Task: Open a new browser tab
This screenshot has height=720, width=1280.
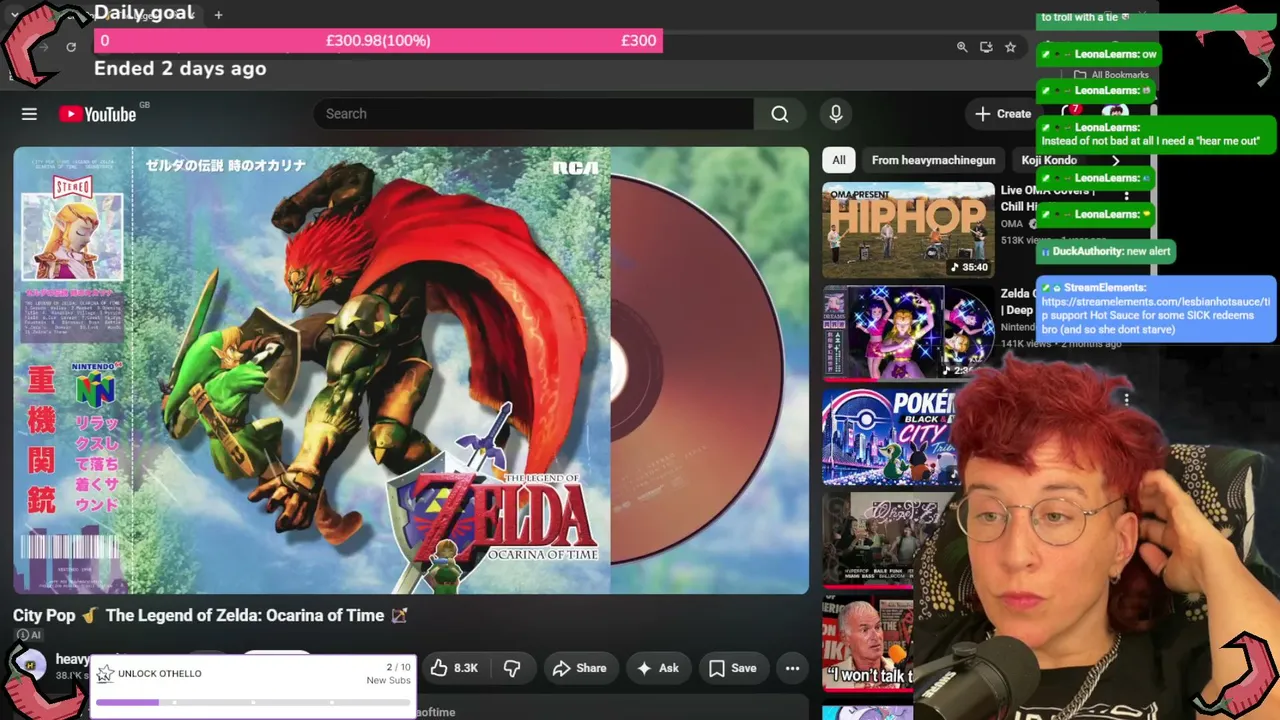Action: (218, 14)
